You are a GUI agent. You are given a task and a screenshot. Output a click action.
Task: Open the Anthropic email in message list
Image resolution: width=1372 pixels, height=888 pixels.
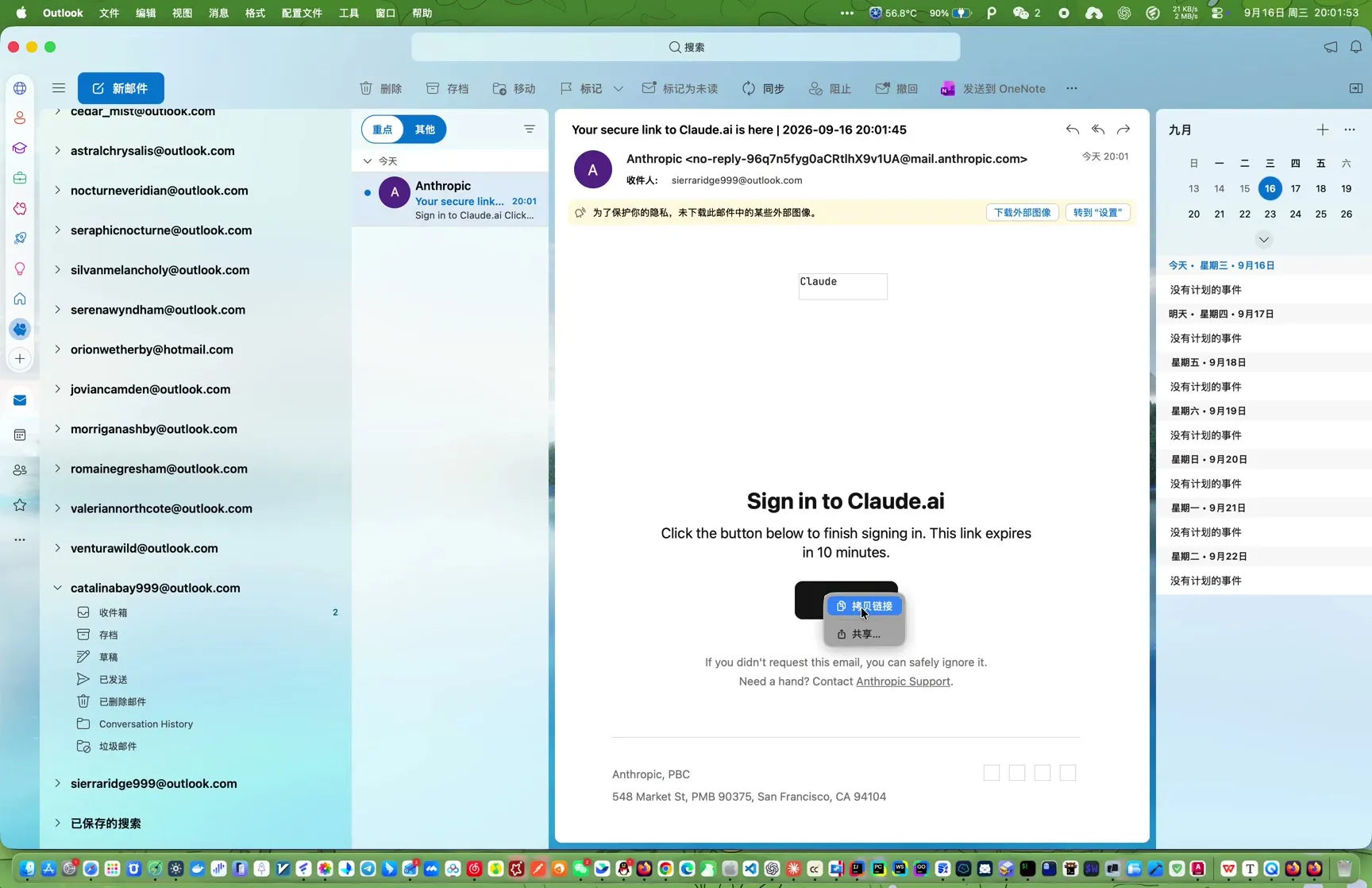450,199
